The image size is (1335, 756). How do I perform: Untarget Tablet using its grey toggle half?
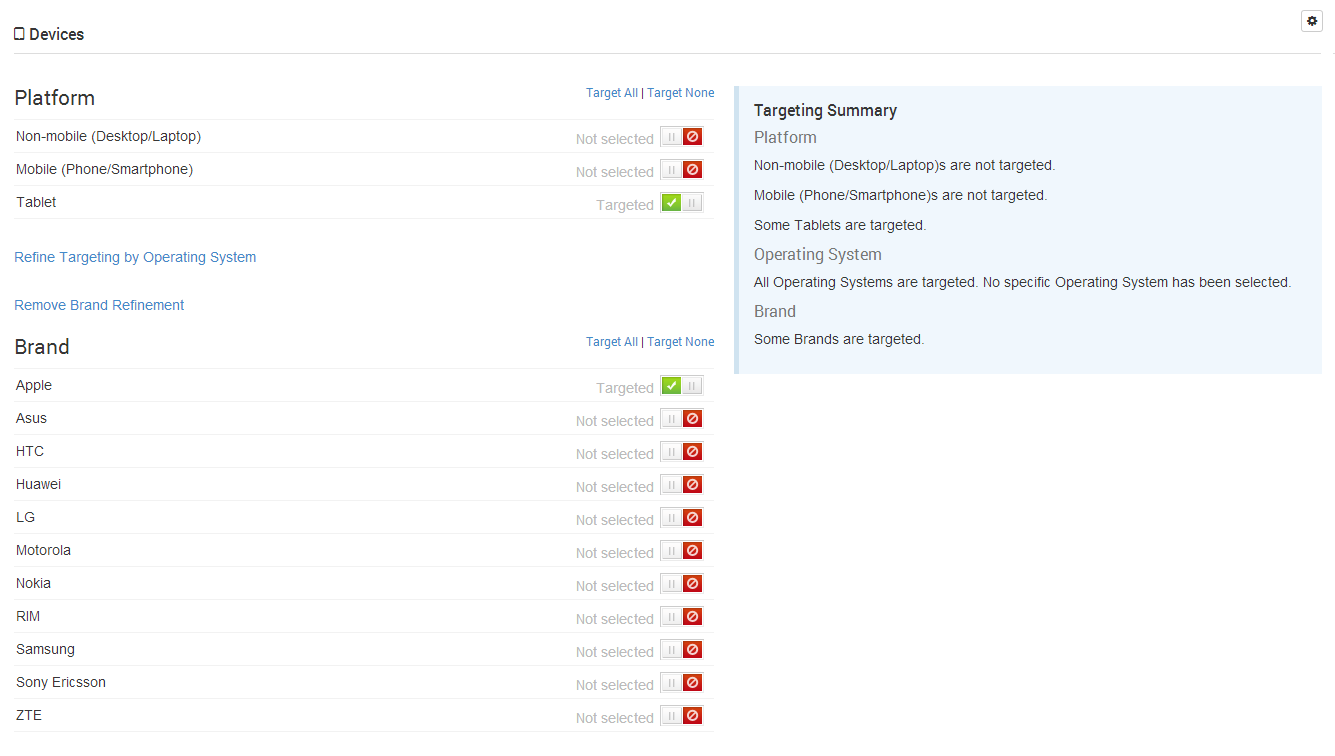pyautogui.click(x=692, y=203)
